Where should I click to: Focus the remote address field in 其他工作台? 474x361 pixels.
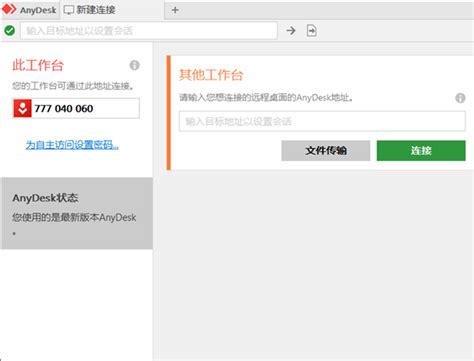(x=322, y=121)
